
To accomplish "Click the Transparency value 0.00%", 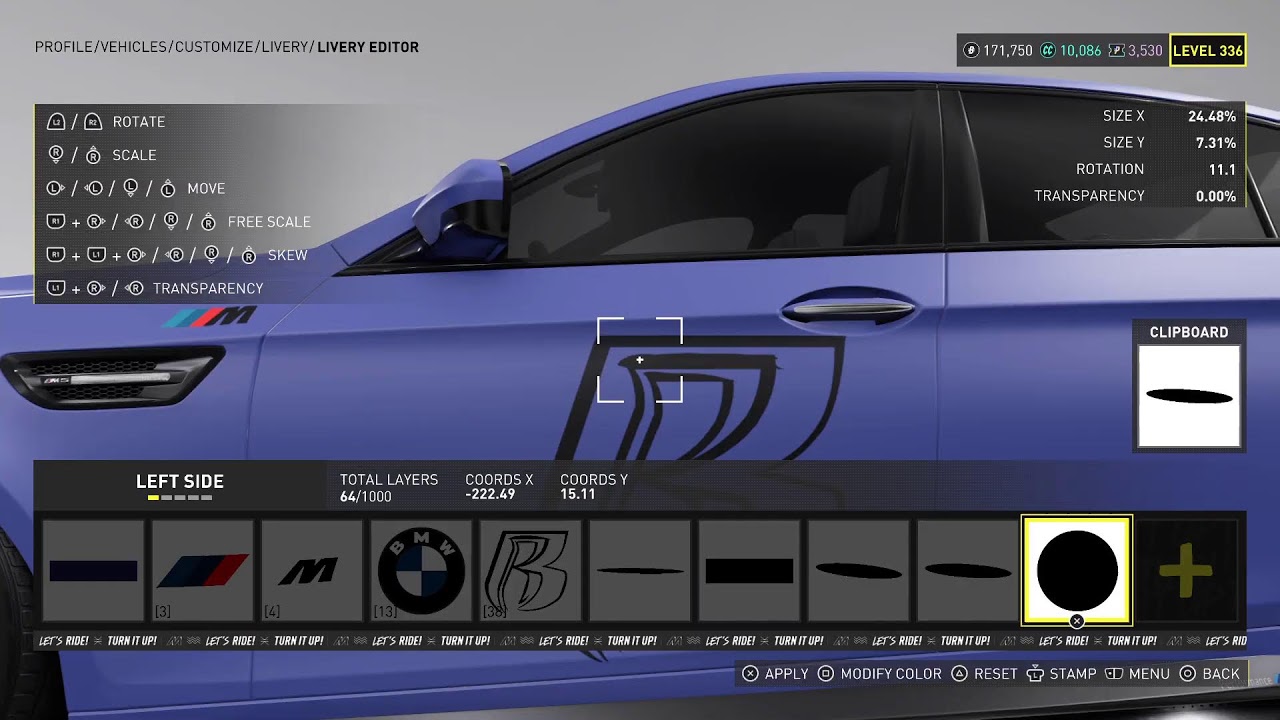I will click(x=1216, y=196).
